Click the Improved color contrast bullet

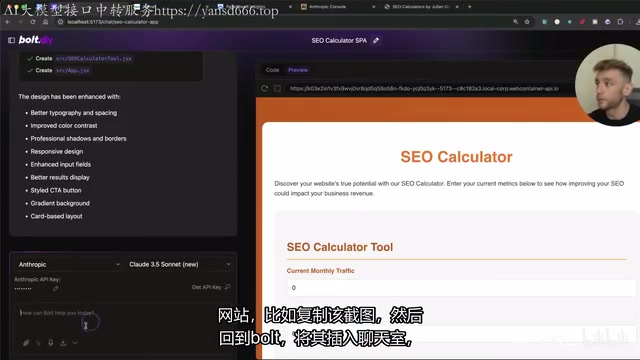click(64, 126)
